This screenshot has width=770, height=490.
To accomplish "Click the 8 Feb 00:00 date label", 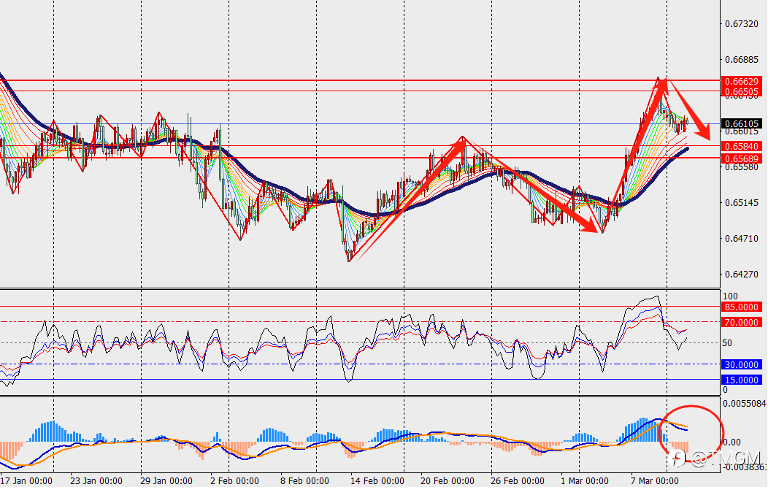I will pos(305,481).
